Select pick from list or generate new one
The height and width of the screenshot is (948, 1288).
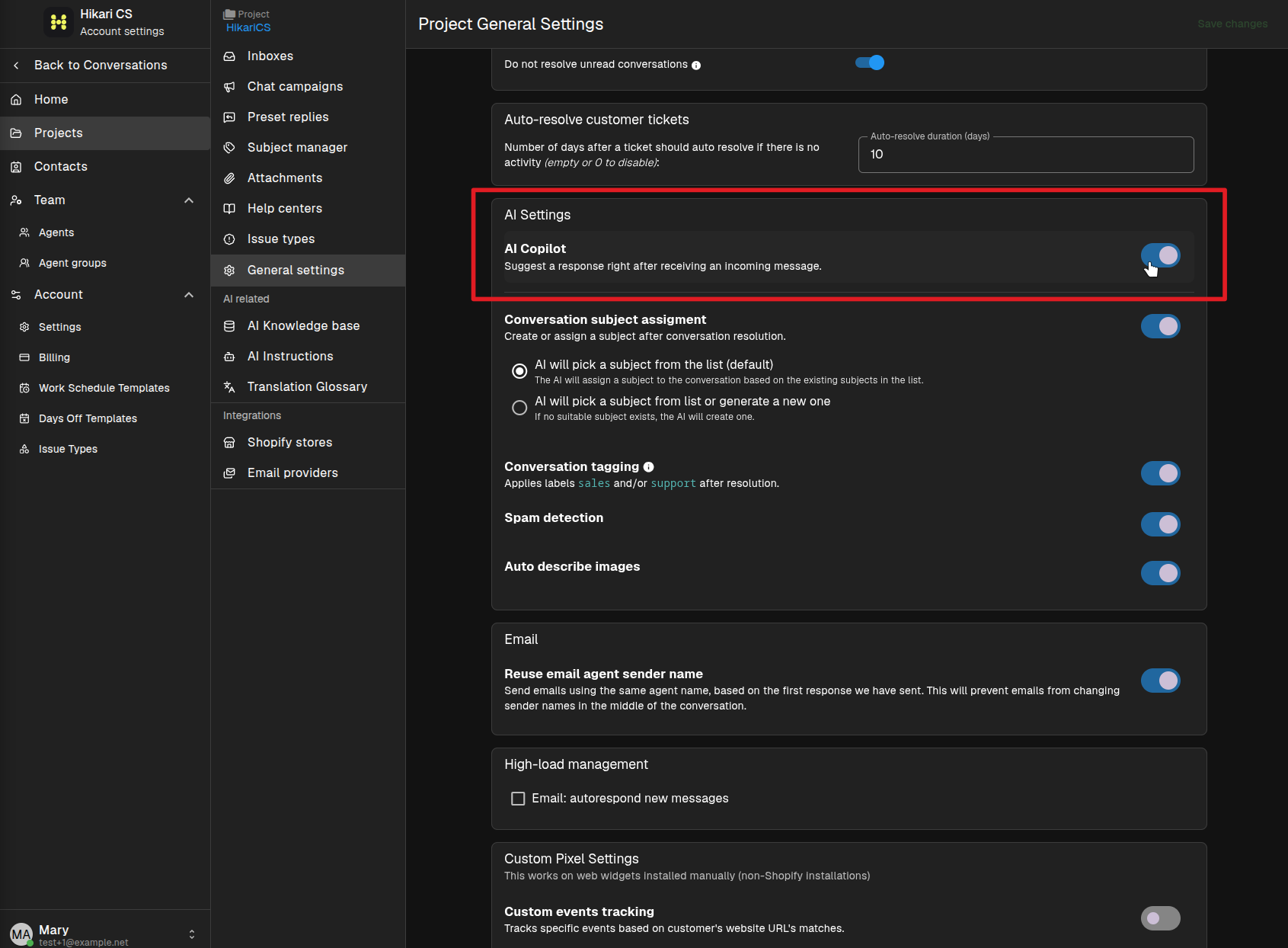pyautogui.click(x=519, y=408)
